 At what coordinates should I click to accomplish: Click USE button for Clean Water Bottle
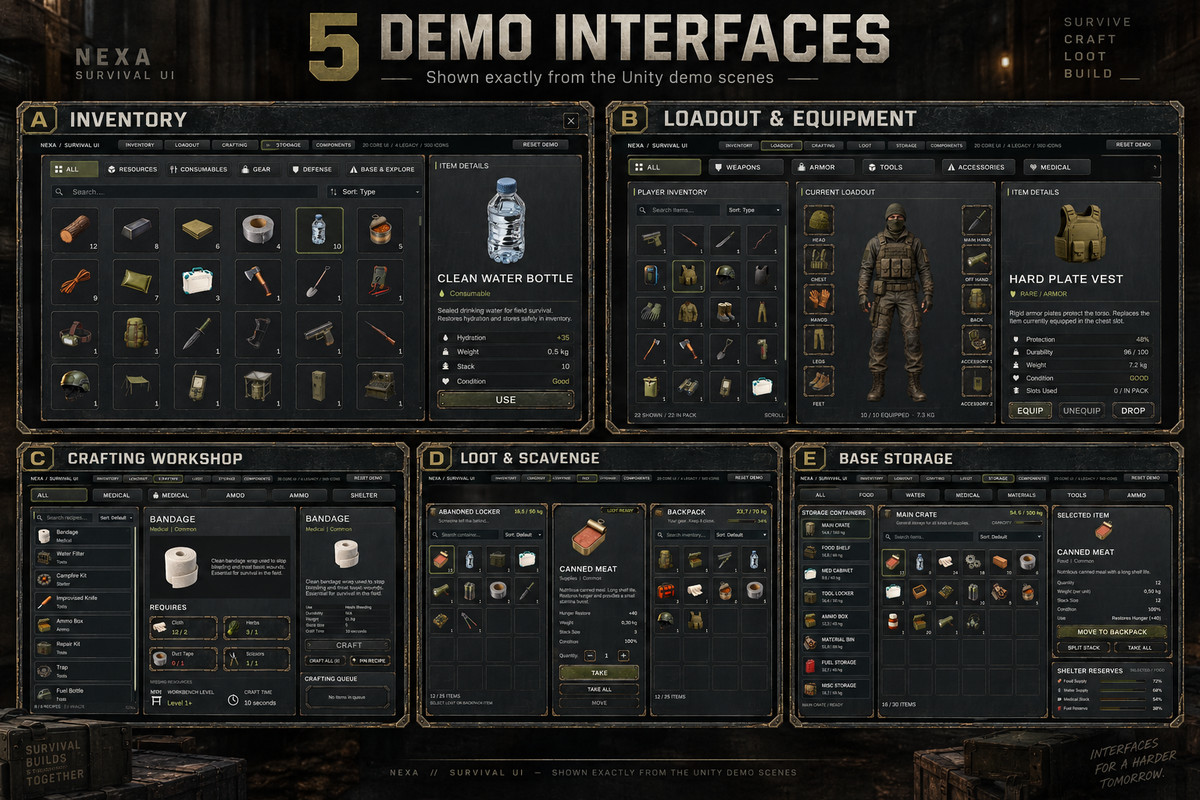pos(505,400)
